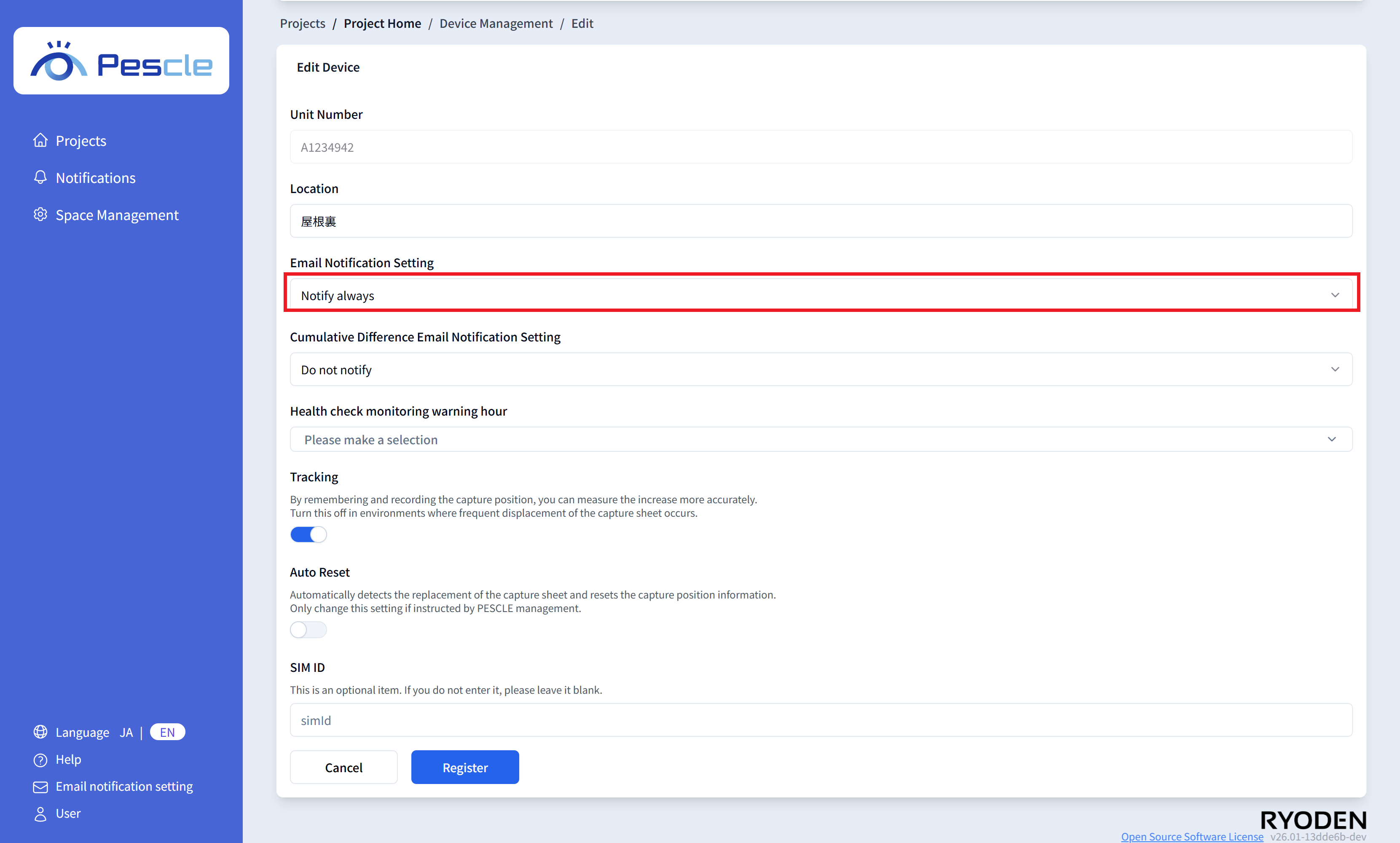Click the Language globe icon

pyautogui.click(x=40, y=732)
